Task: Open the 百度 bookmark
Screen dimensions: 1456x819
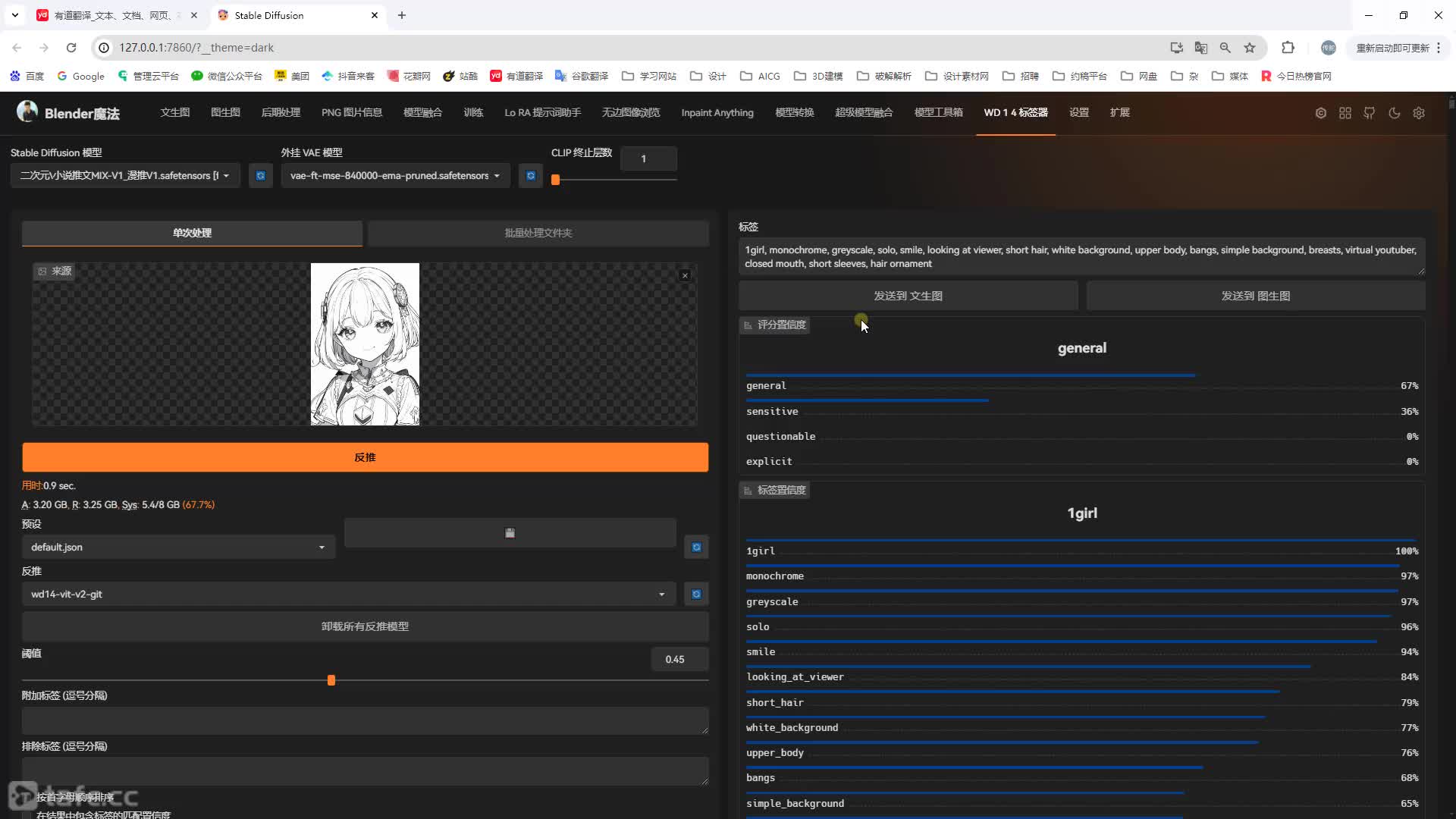Action: 27,76
